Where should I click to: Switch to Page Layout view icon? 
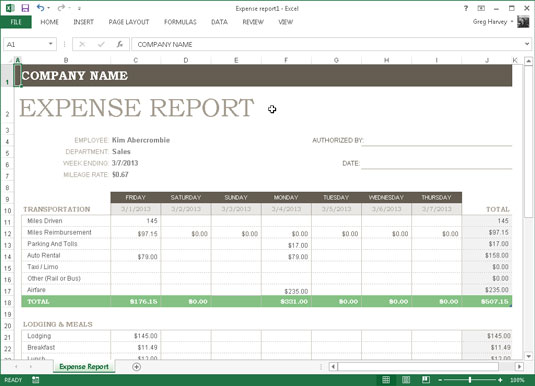406,380
